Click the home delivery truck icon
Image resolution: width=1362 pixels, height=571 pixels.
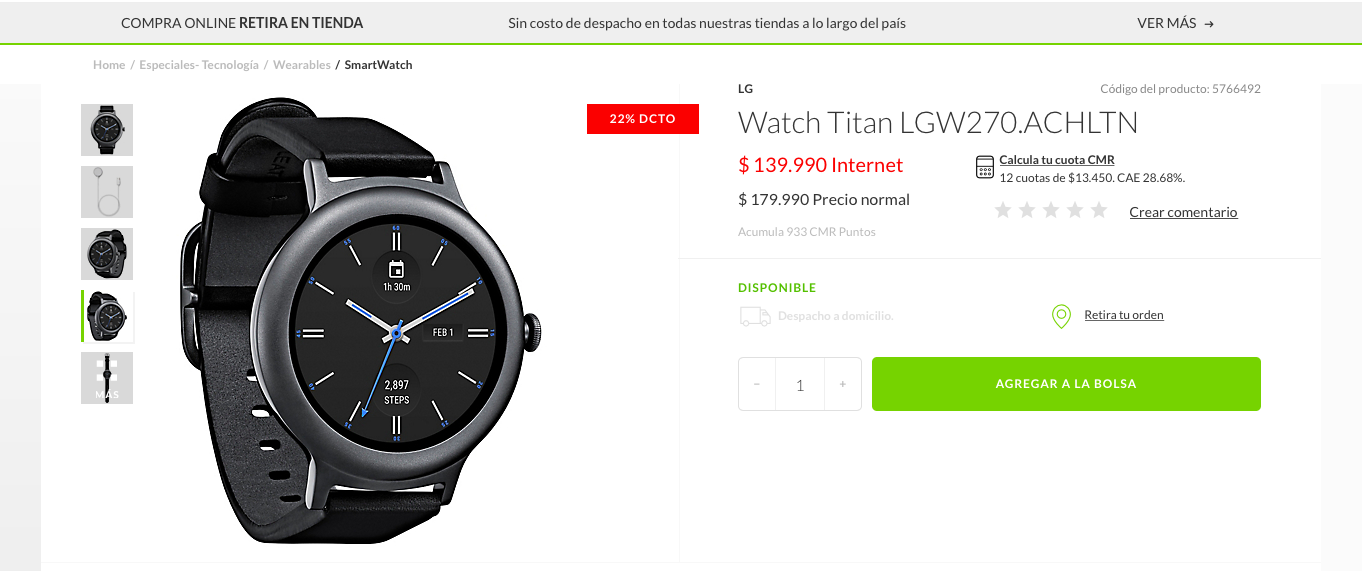pos(755,316)
